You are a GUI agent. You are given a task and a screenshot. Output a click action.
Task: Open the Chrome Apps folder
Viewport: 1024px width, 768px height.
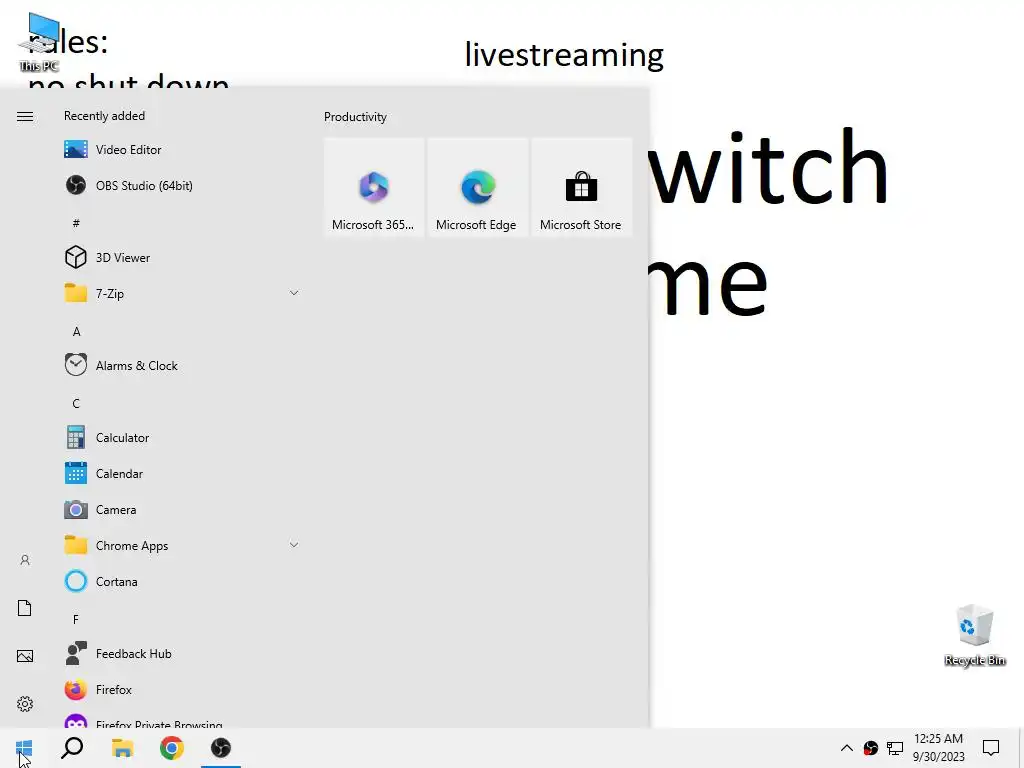(x=182, y=545)
